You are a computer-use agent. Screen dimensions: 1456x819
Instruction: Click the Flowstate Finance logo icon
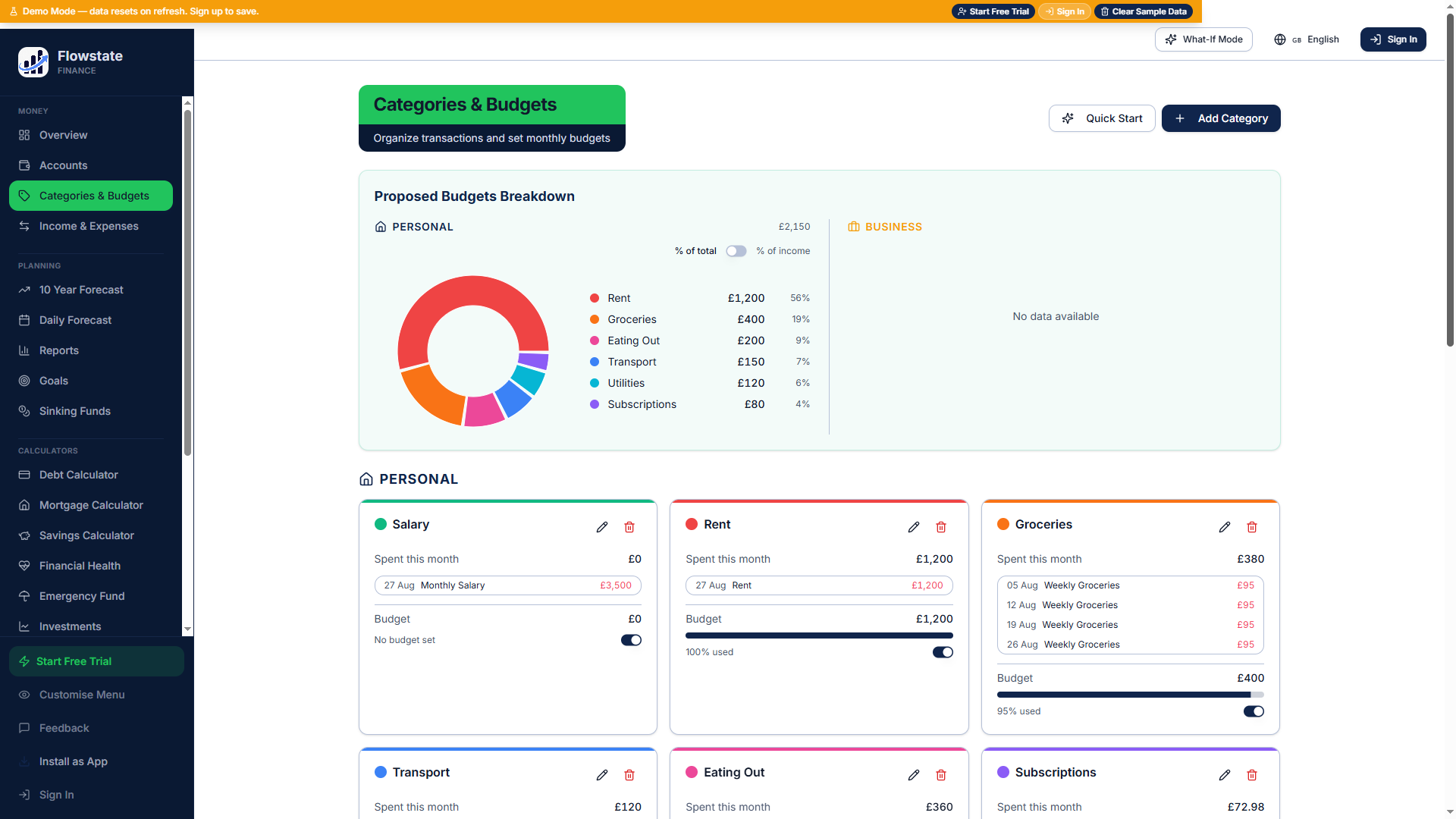pos(33,62)
